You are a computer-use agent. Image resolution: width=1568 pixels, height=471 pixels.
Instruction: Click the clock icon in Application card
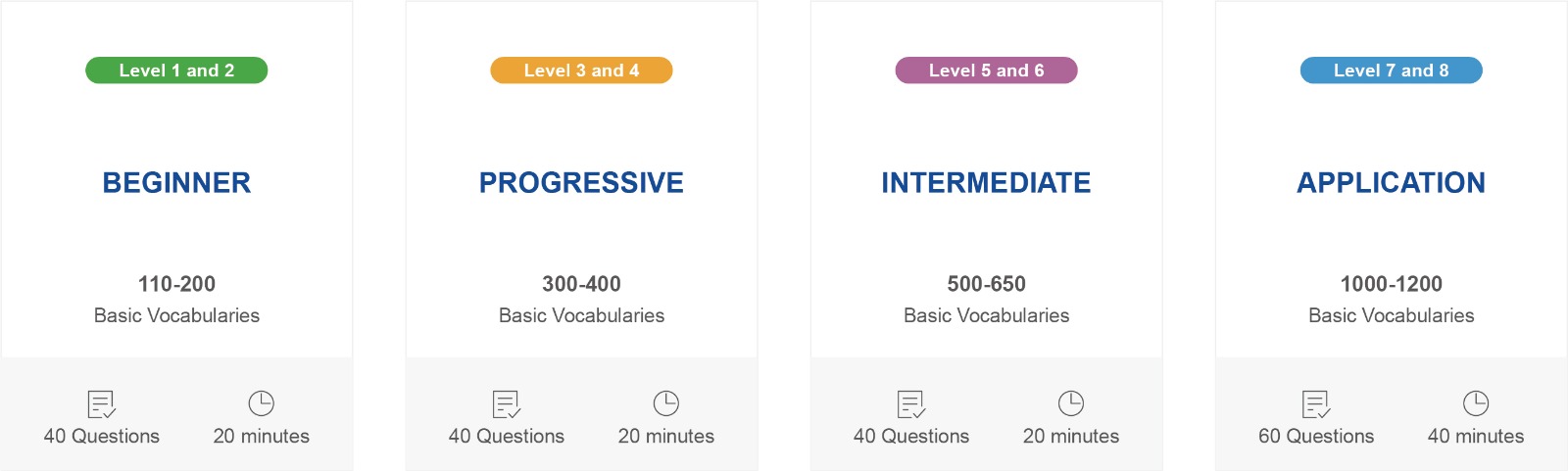pos(1476,403)
